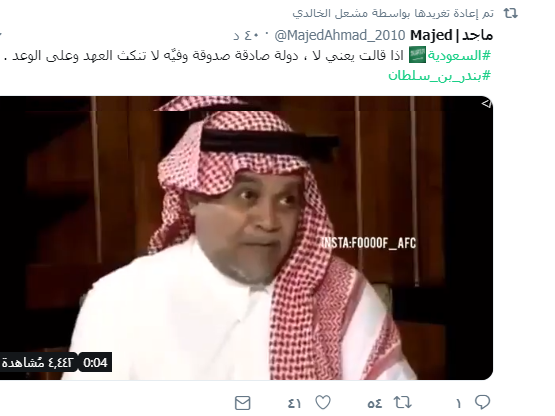555x416 pixels.
Task: Click the Saudi flag emoji in tweet
Action: [x=417, y=56]
